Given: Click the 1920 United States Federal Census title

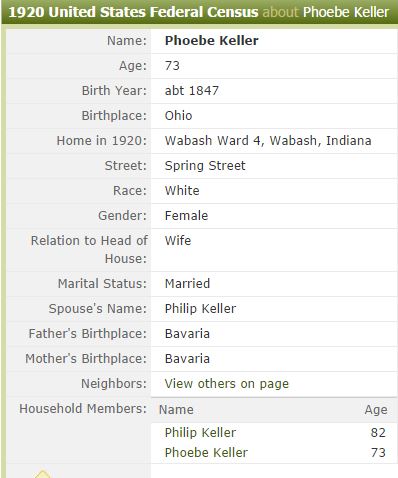Looking at the screenshot, I should (x=133, y=12).
